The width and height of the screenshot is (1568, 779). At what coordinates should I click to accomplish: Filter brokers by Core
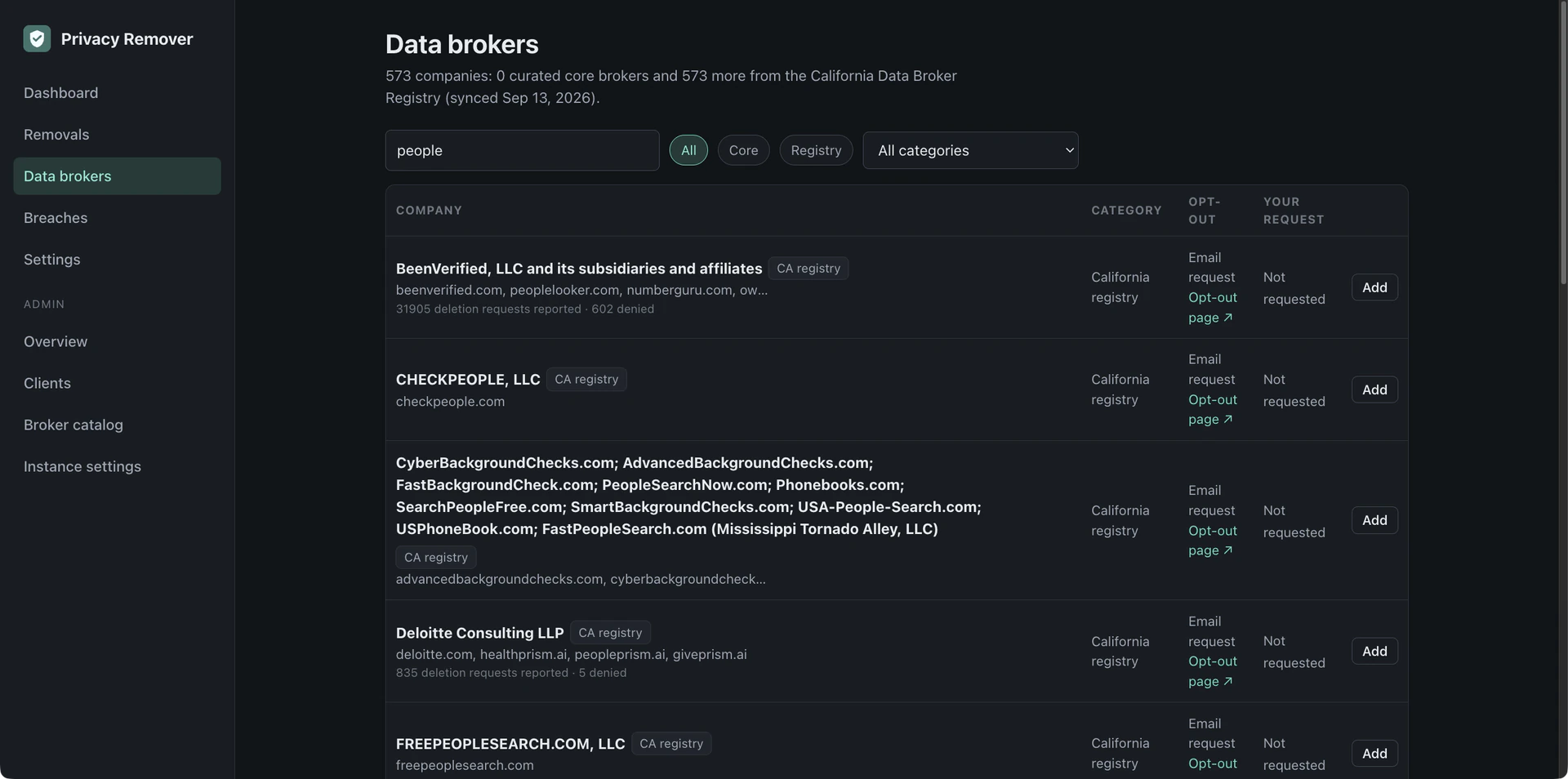(x=743, y=150)
